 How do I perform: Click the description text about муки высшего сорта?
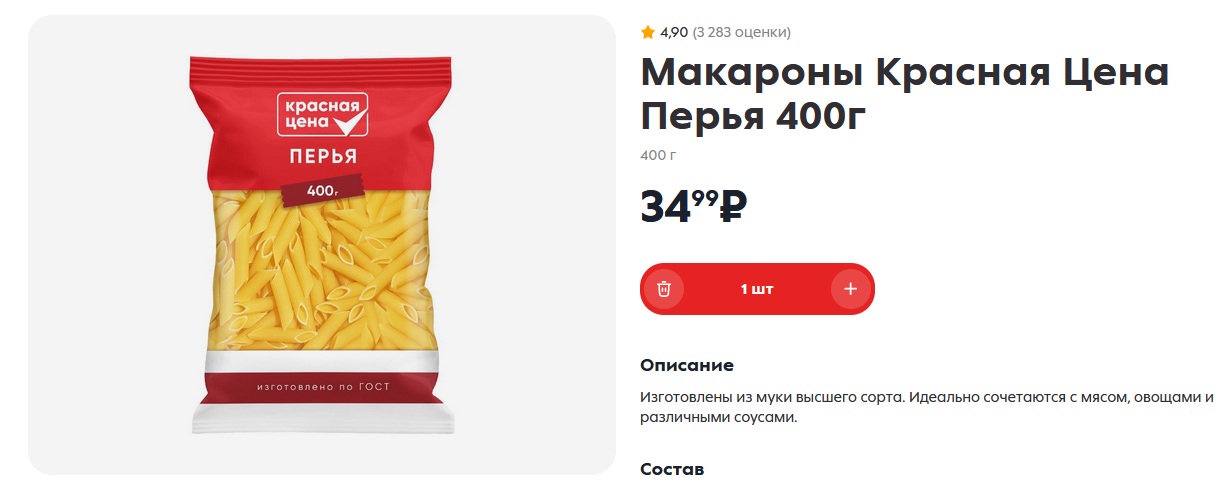point(927,407)
